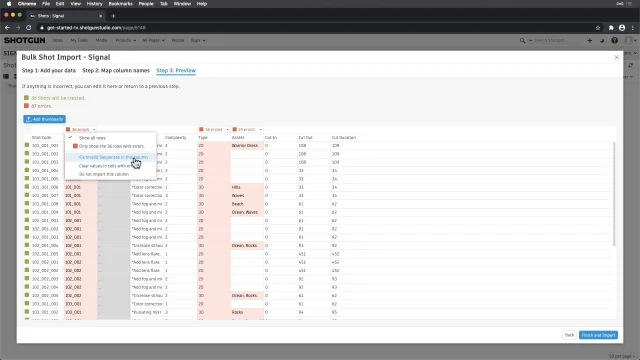
Task: Click Assets cell Ocean, Rocks in row 102_001_004
Action: click(247, 245)
